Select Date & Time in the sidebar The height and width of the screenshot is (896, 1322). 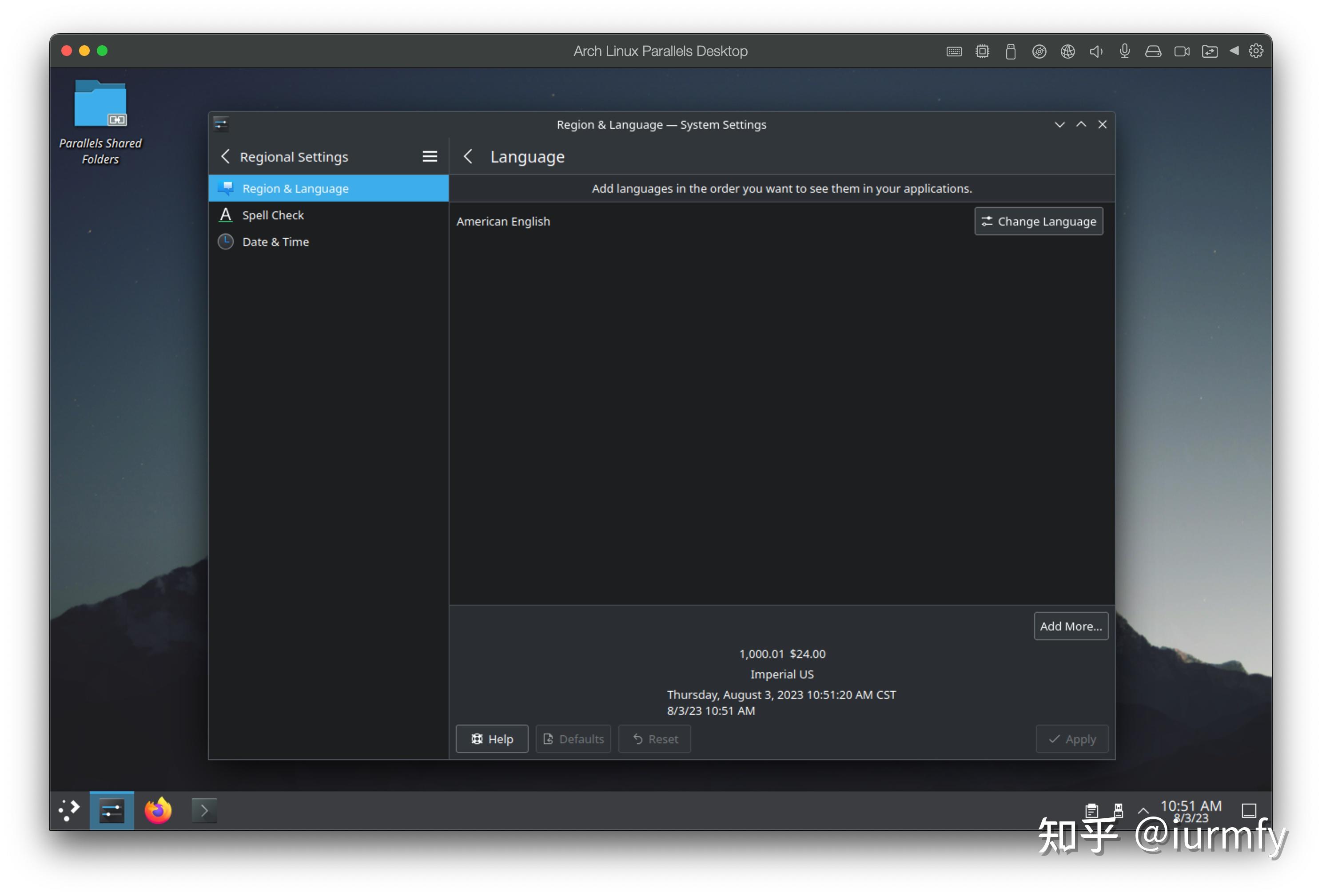pos(275,242)
